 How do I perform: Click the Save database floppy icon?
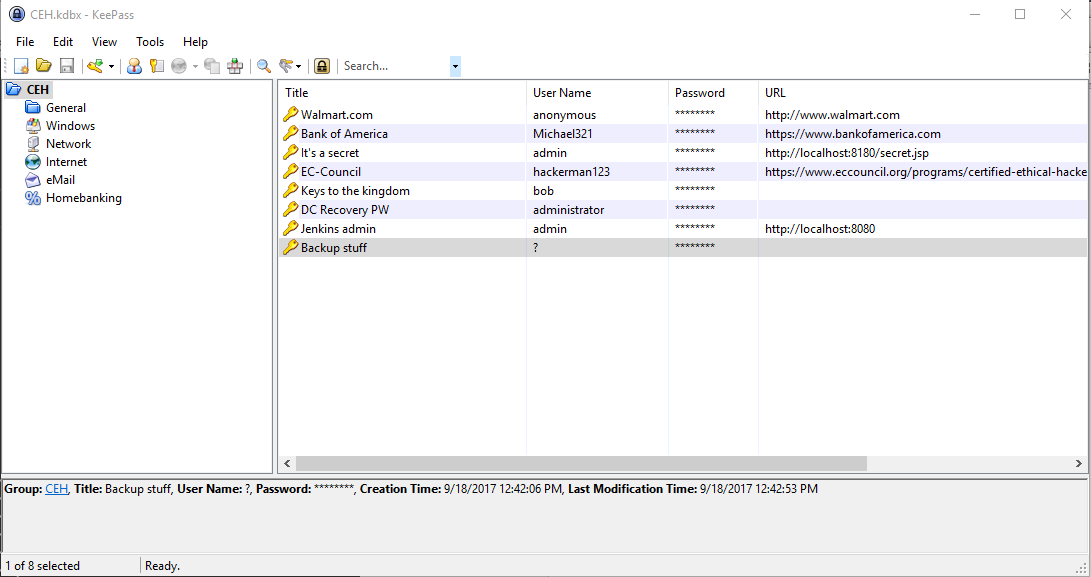coord(67,66)
